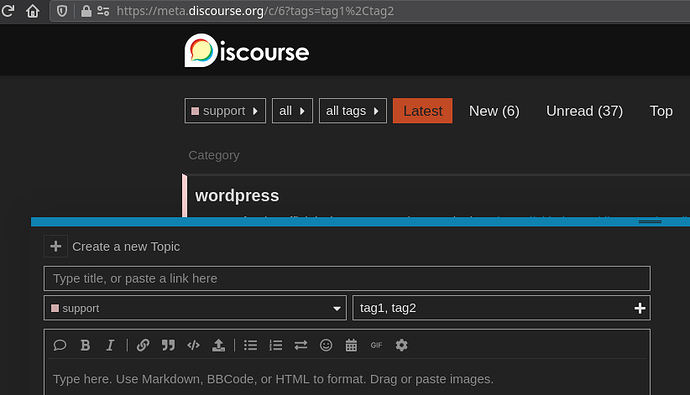Screen dimensions: 690x395
Task: Switch to the New (6) tab
Action: [494, 111]
